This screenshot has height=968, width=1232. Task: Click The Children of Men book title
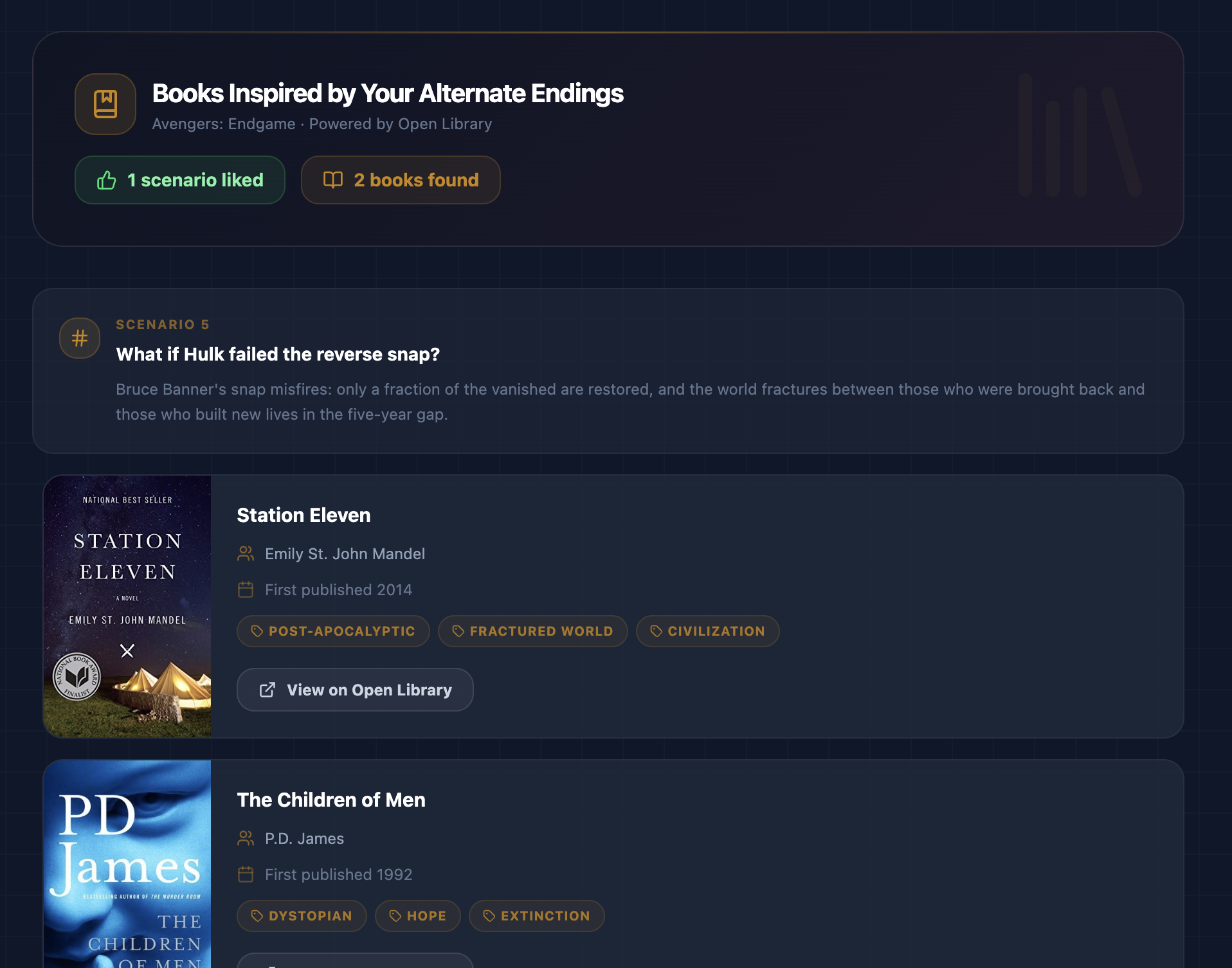point(331,800)
